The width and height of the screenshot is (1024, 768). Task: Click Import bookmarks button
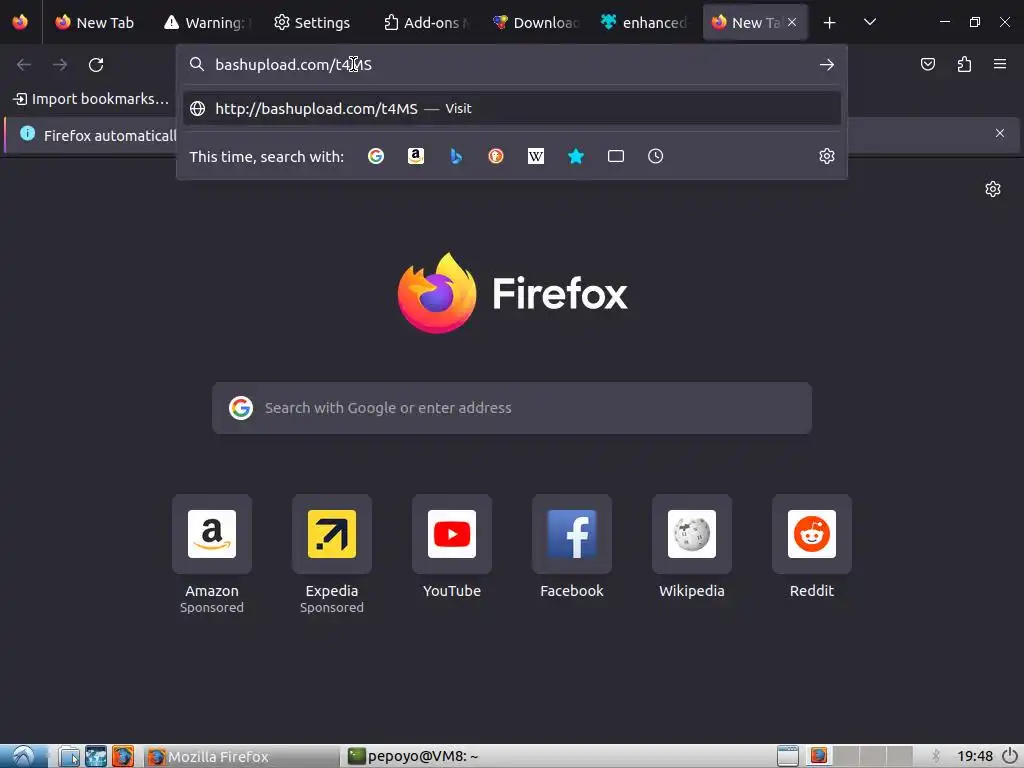pos(91,99)
